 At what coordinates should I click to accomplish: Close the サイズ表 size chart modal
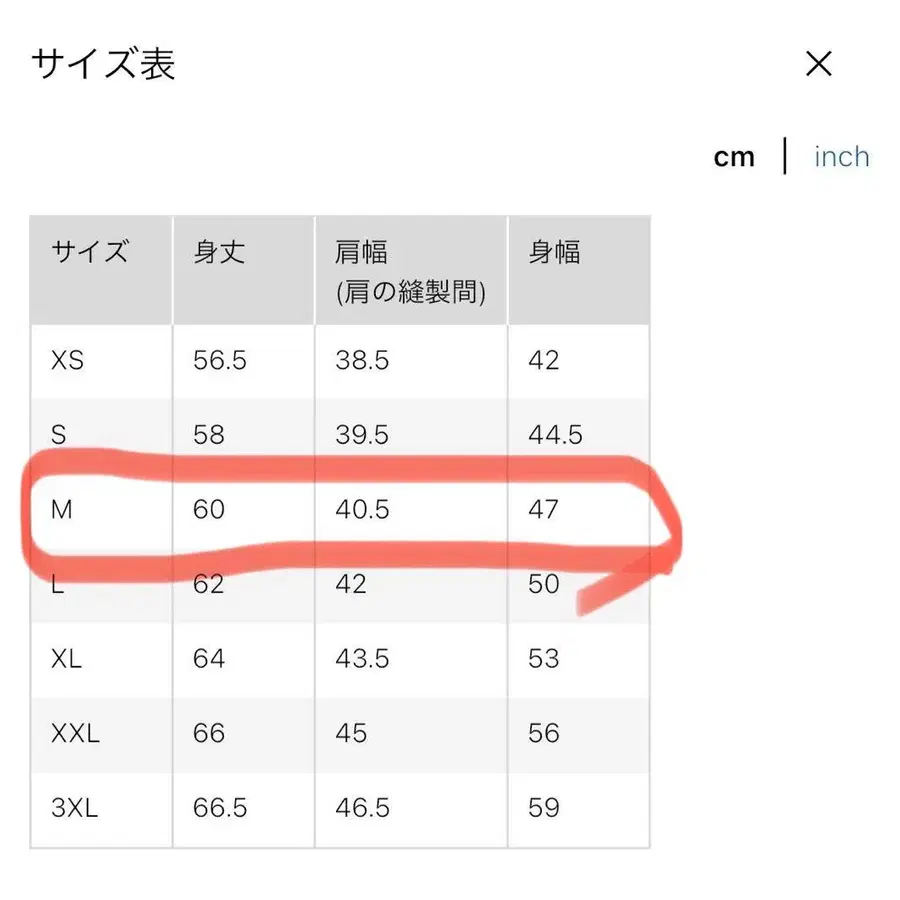(x=819, y=64)
